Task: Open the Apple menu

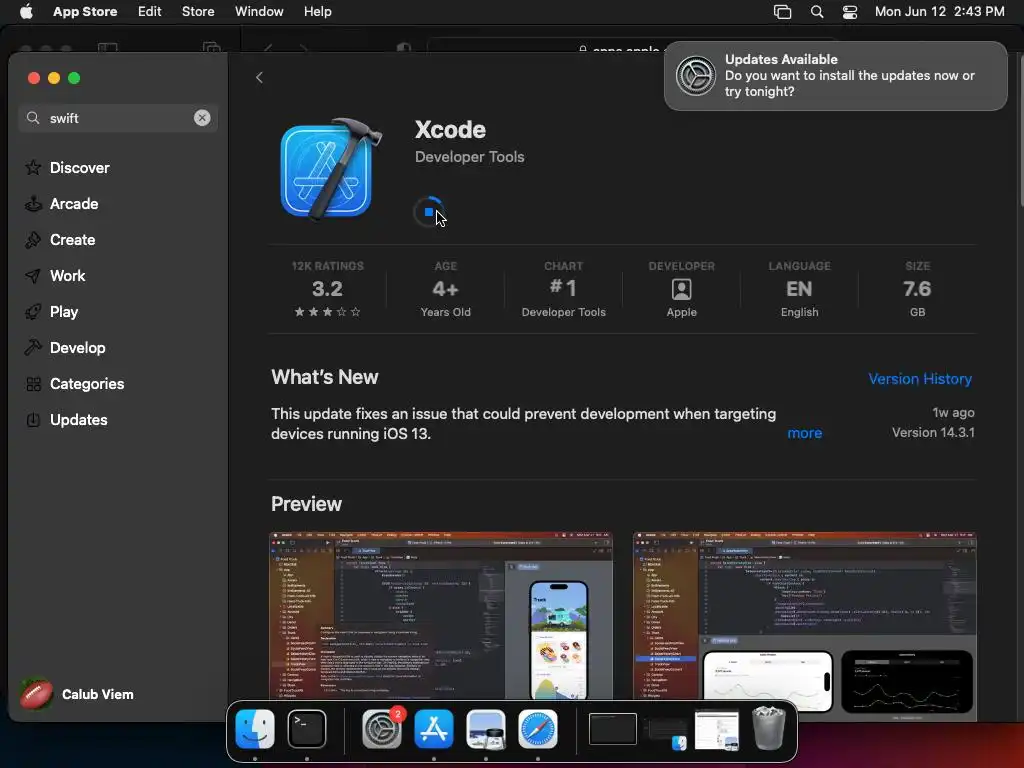Action: 26,12
